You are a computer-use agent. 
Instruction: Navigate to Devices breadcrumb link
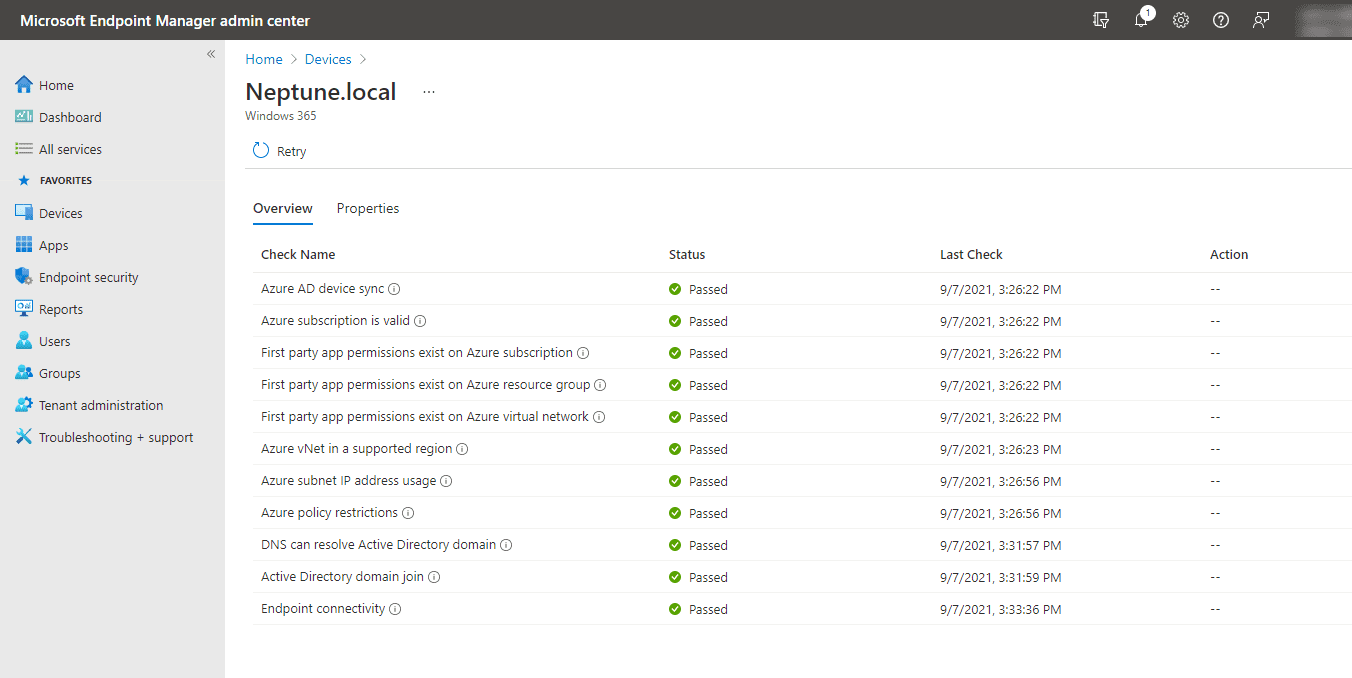click(x=328, y=59)
